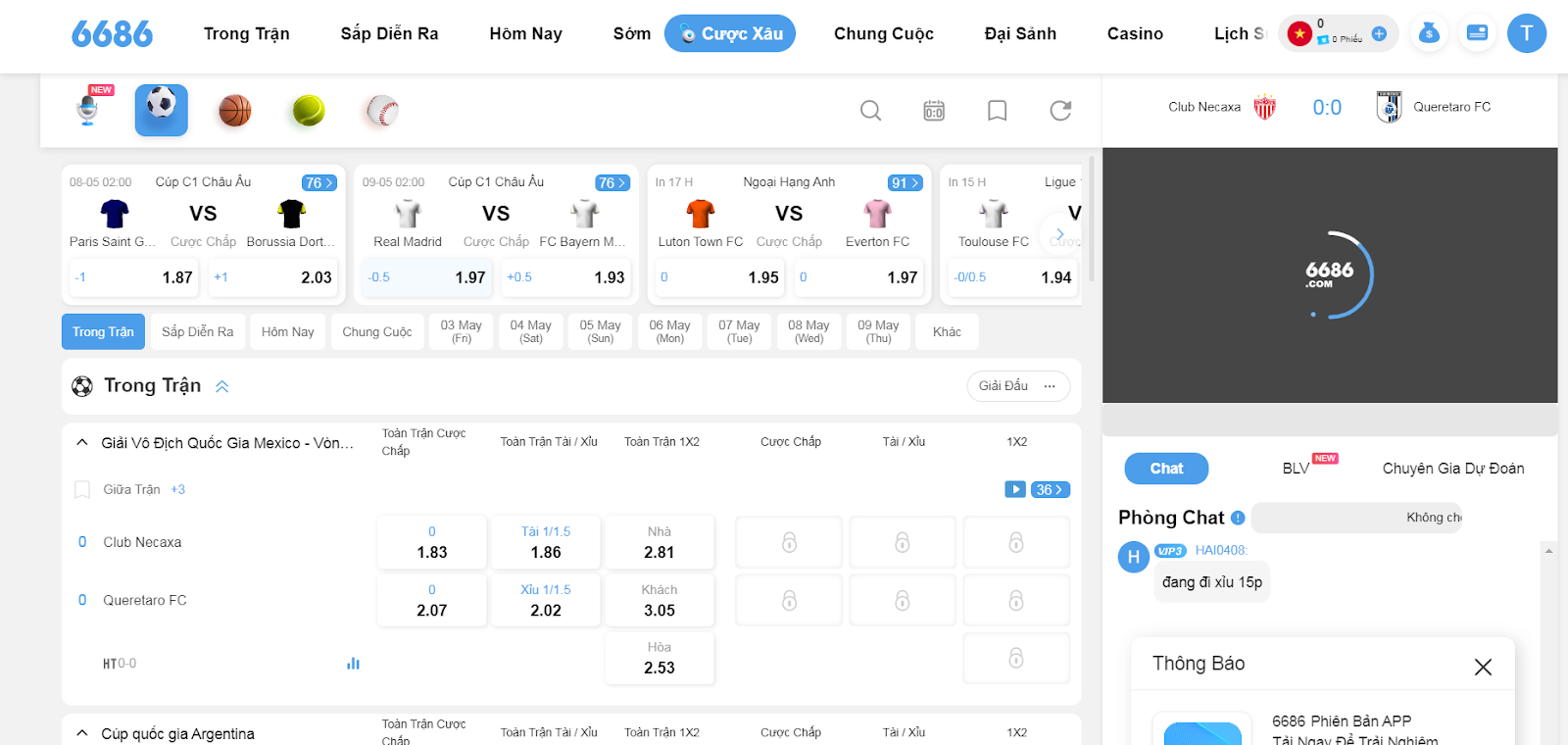This screenshot has height=745, width=1568.
Task: Open the saved bookmarks icon
Action: click(x=997, y=111)
